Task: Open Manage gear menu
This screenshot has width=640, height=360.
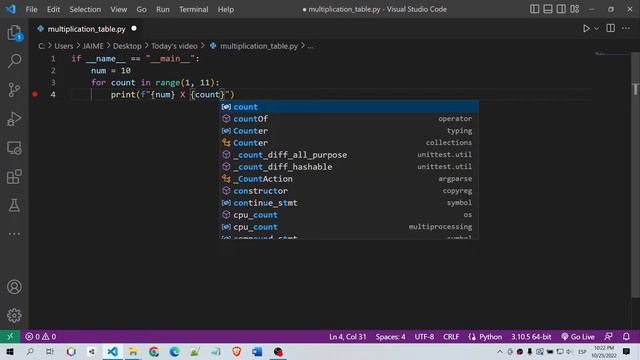Action: (x=14, y=316)
